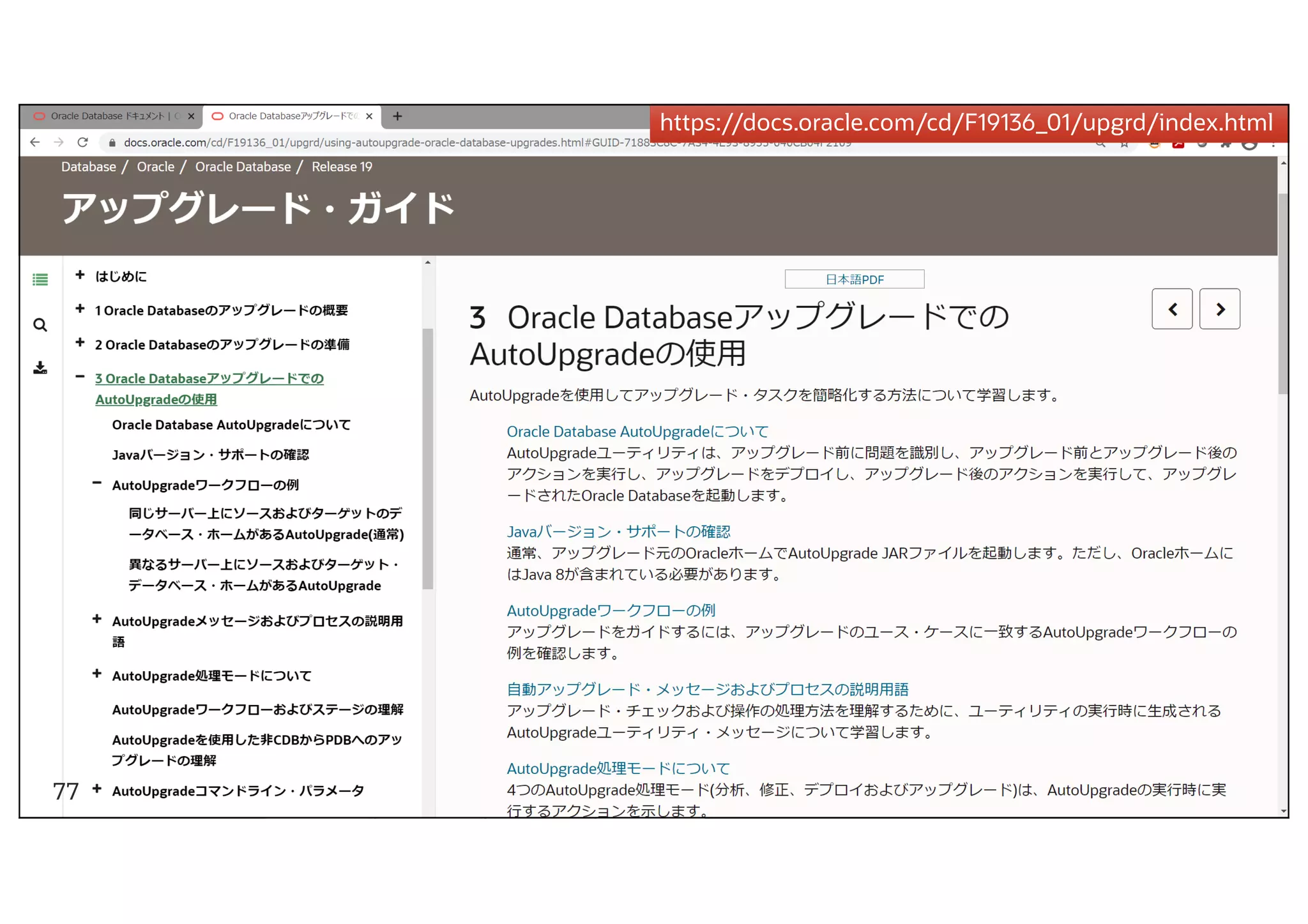Close the Oracle Database ドキュメント tab
The height and width of the screenshot is (924, 1308).
tap(191, 116)
